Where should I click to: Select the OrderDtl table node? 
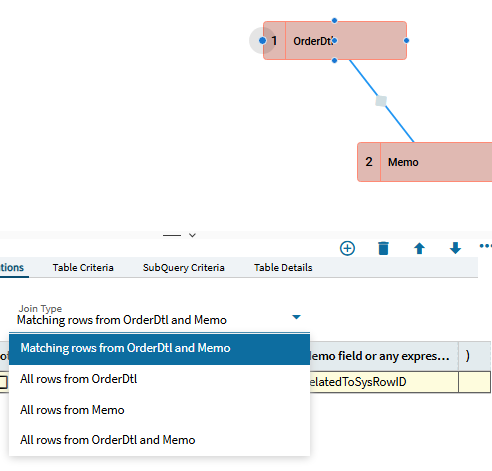coord(335,41)
